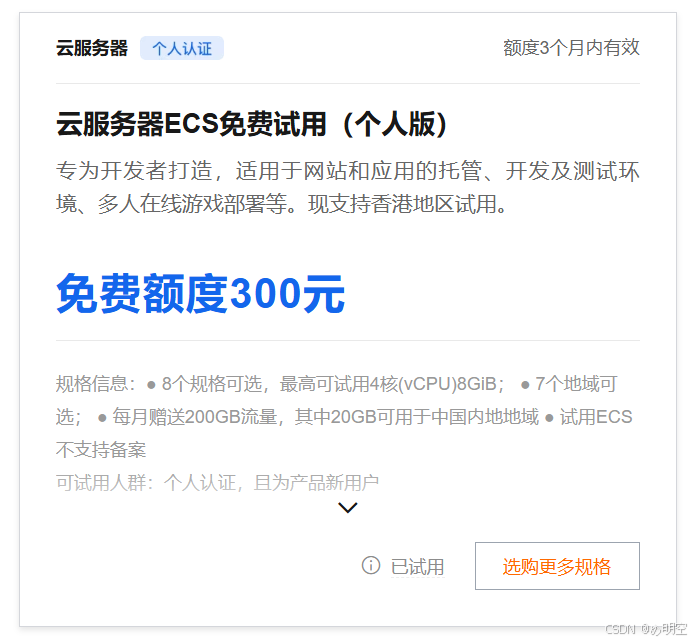696x643 pixels.
Task: Select the 个人认证 badge
Action: tap(182, 48)
